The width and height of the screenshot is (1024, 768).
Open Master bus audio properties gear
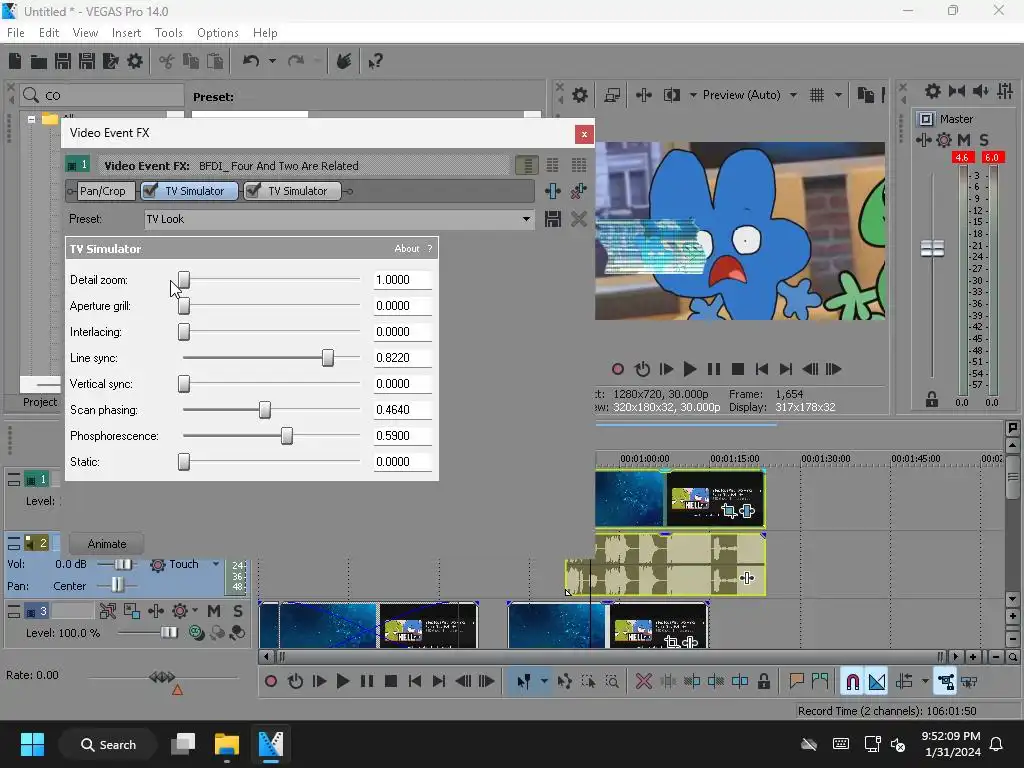933,91
